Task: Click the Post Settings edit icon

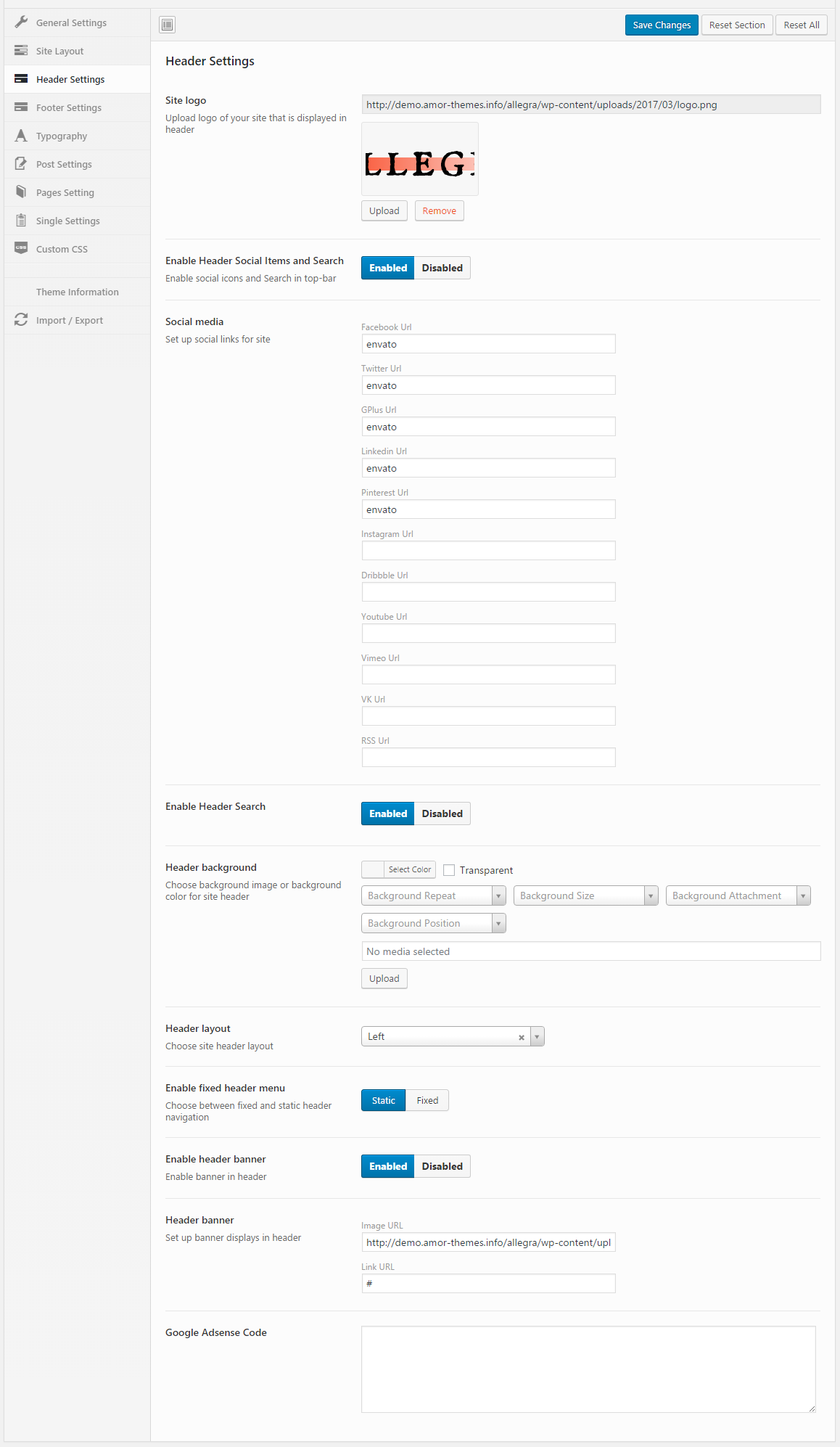Action: 21,164
